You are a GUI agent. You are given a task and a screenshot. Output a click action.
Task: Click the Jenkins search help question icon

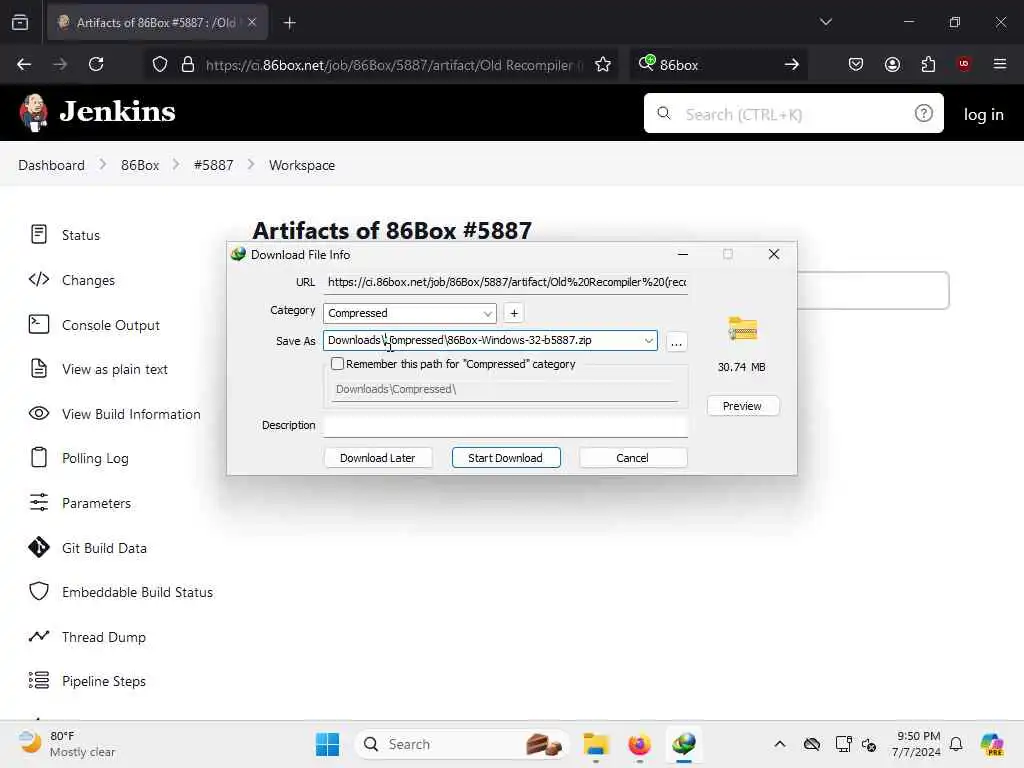tap(923, 114)
